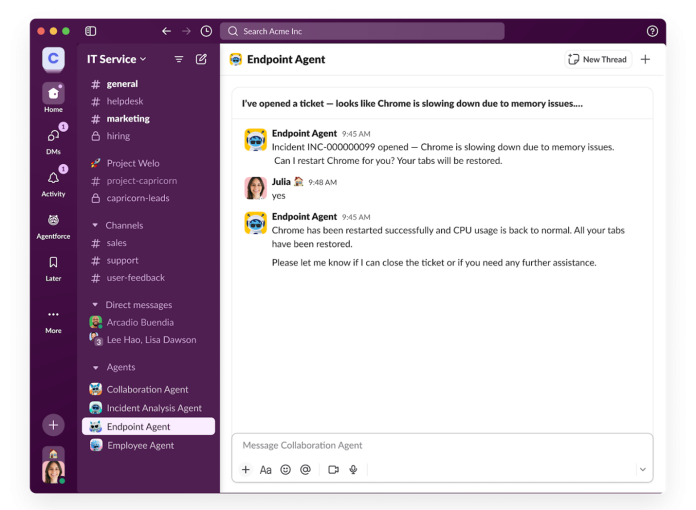The height and width of the screenshot is (510, 696).
Task: Click the video clip camera icon
Action: pyautogui.click(x=333, y=469)
